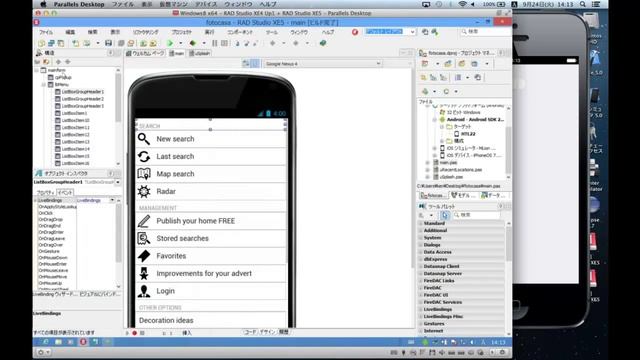This screenshot has height=360, width=640.
Task: Click the selection arrow cursor icon in the Tool Palette
Action: coord(444,215)
